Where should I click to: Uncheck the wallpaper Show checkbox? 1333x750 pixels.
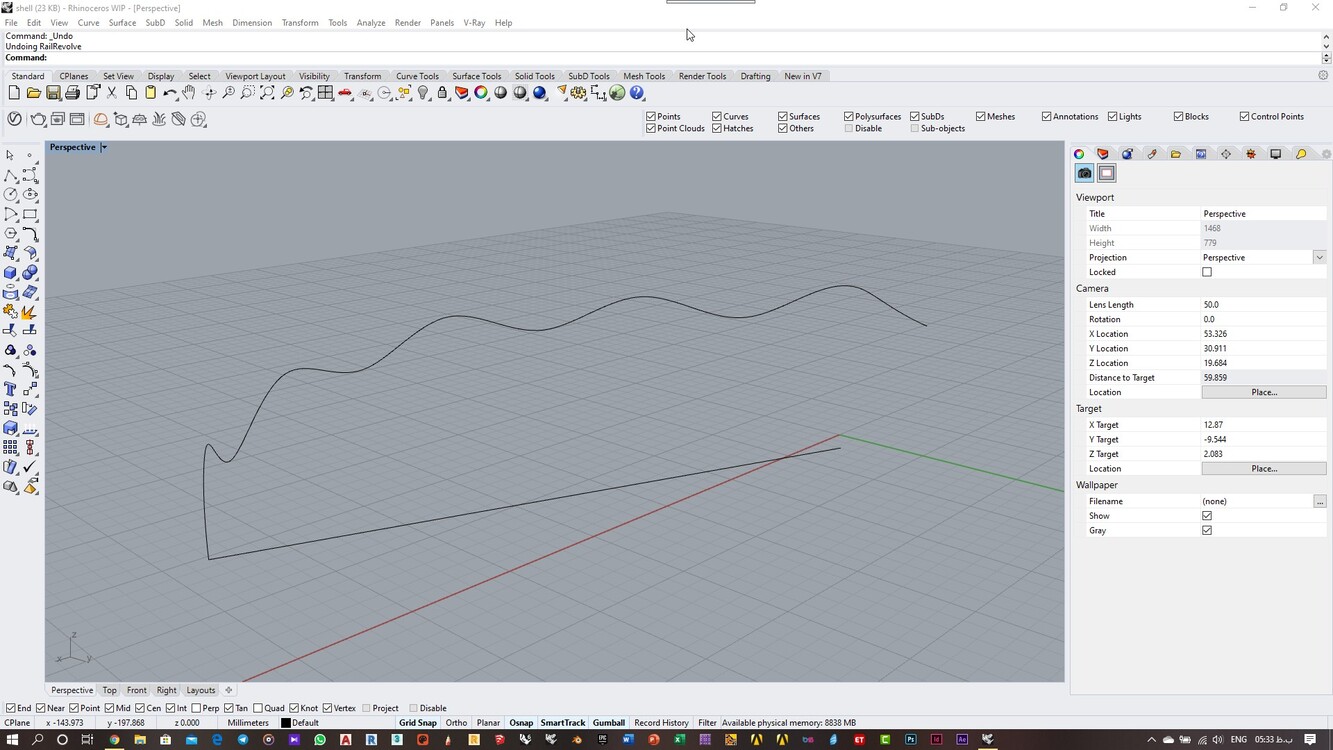point(1207,516)
